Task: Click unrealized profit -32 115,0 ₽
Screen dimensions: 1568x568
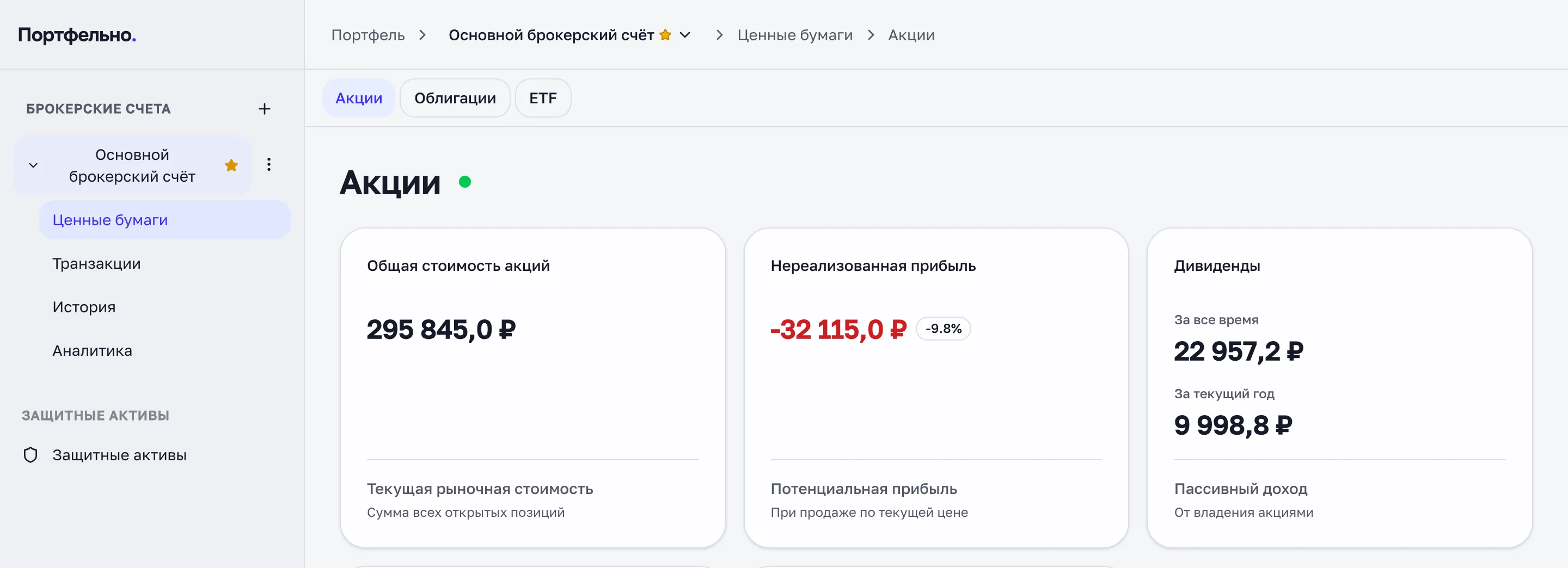Action: (838, 330)
